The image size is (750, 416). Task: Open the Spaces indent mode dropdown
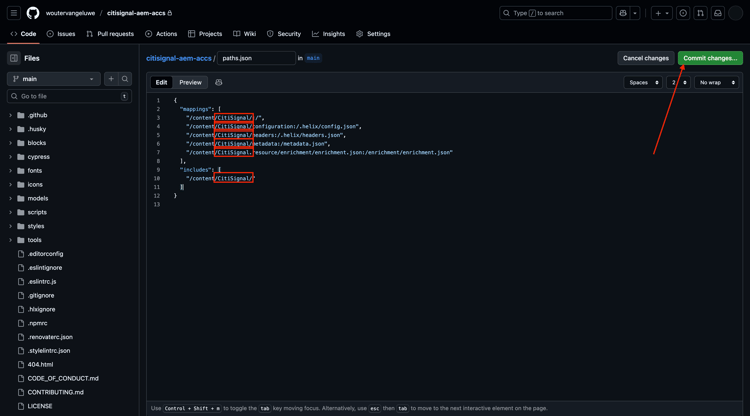coord(643,83)
